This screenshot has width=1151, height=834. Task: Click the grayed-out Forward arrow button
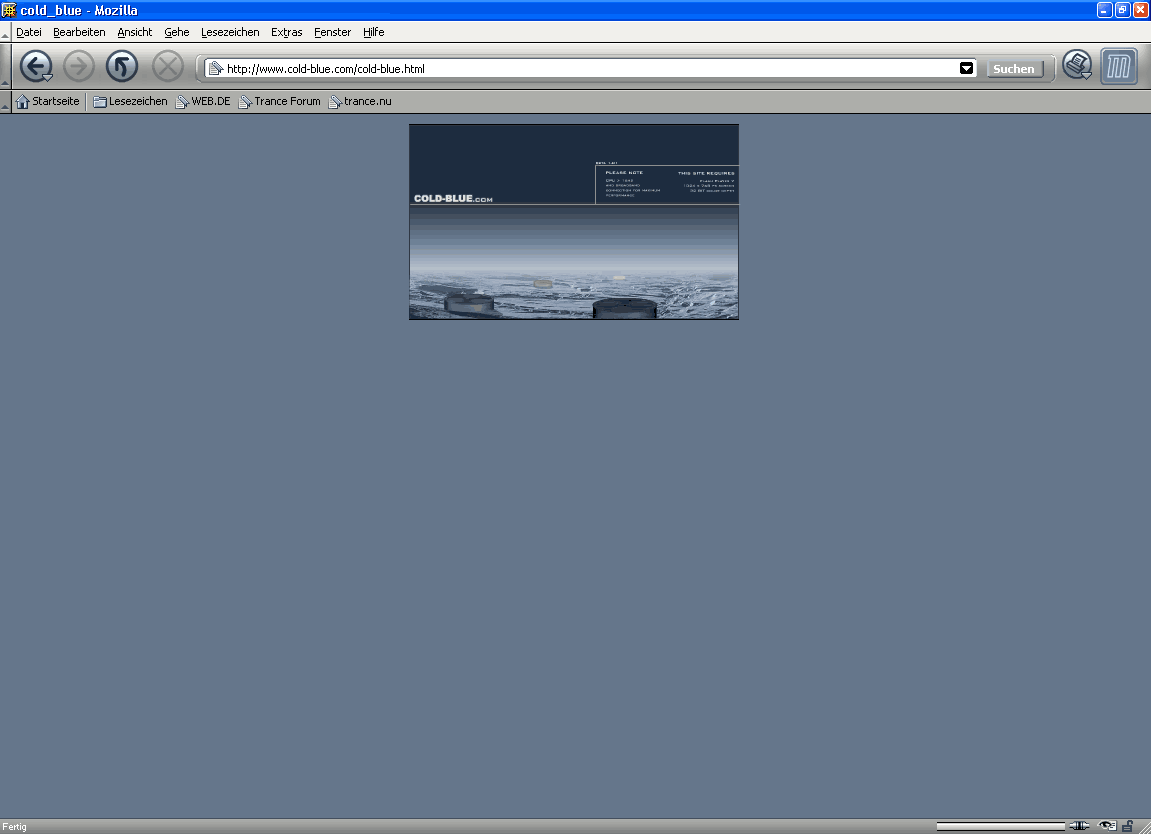(78, 67)
